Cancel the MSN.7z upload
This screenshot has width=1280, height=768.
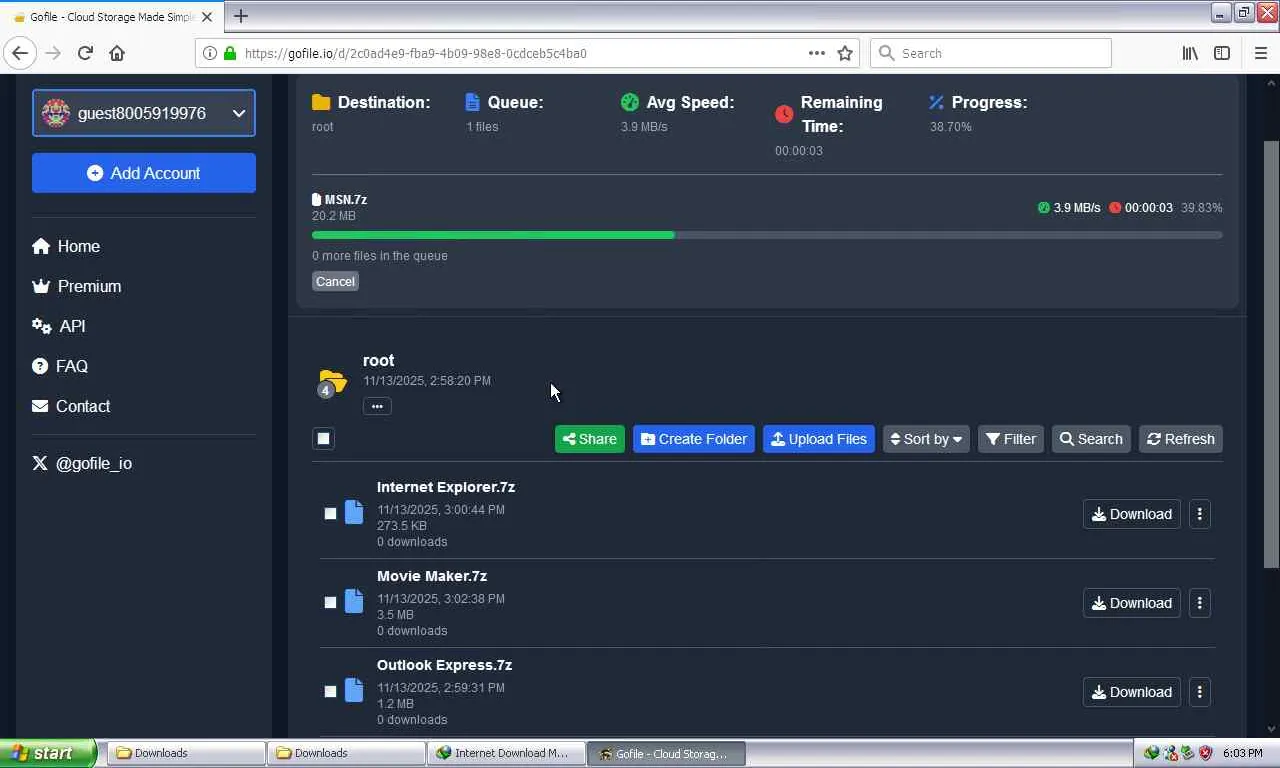click(335, 281)
